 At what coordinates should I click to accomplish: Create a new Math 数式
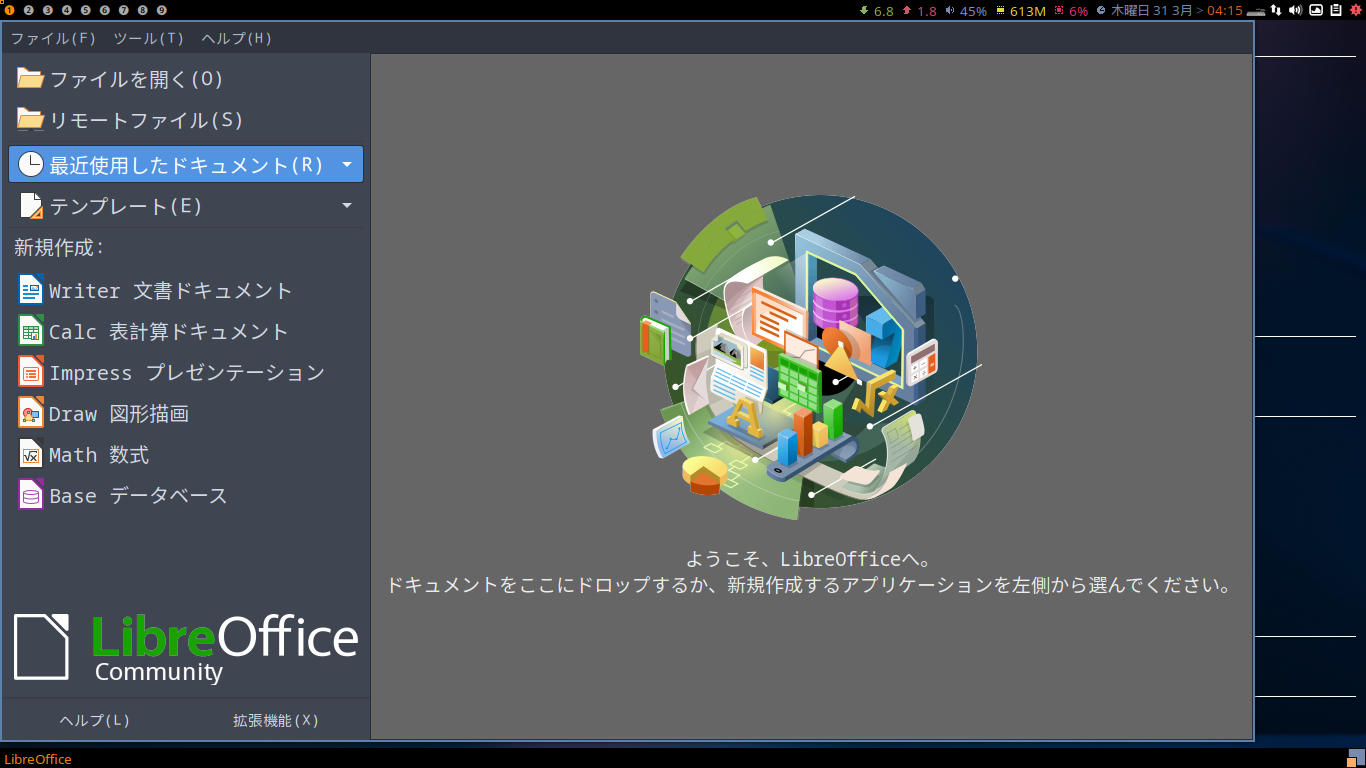click(186, 454)
